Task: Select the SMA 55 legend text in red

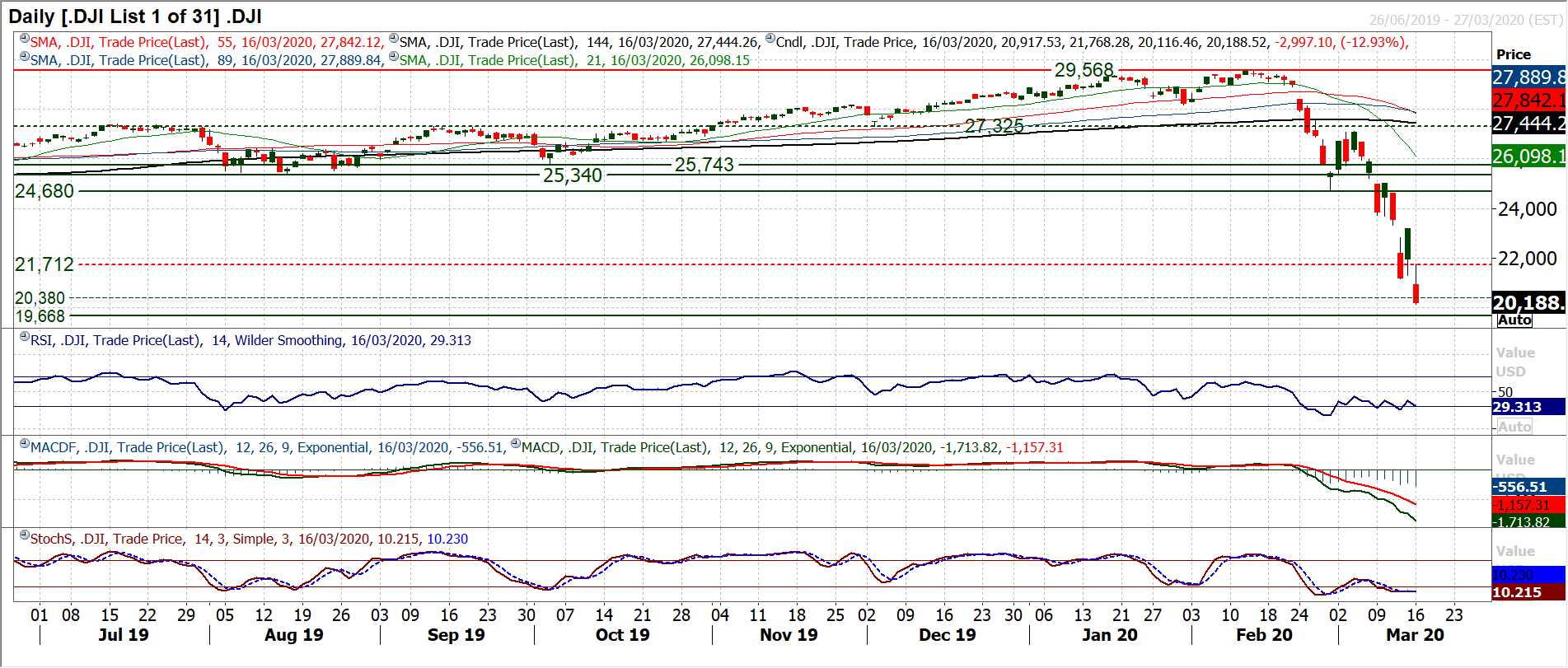Action: tap(207, 42)
